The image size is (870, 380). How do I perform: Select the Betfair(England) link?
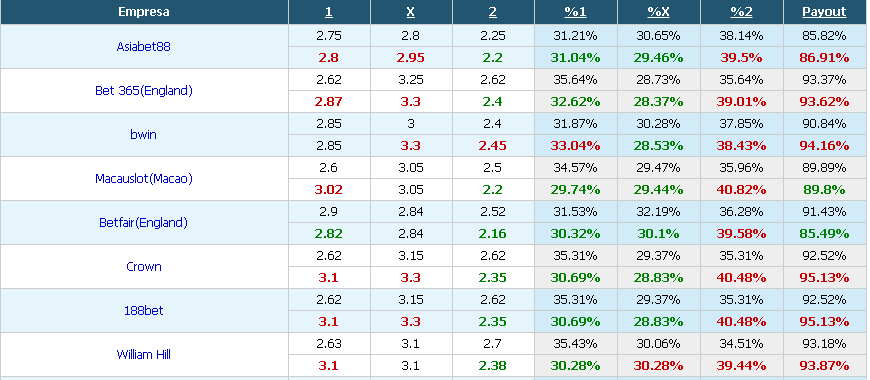click(143, 222)
